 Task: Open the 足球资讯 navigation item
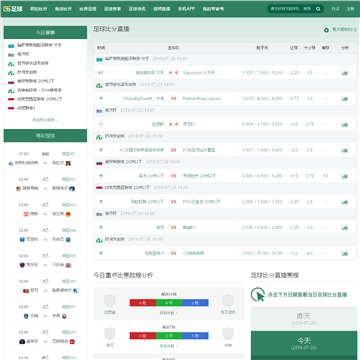click(137, 9)
